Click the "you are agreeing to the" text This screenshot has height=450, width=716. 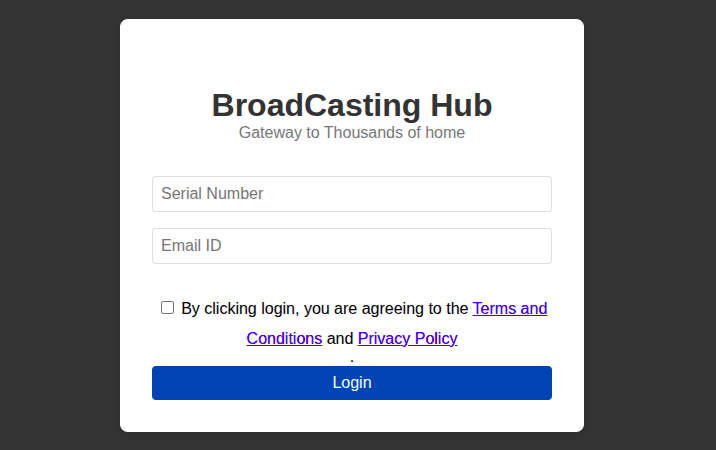click(x=385, y=308)
